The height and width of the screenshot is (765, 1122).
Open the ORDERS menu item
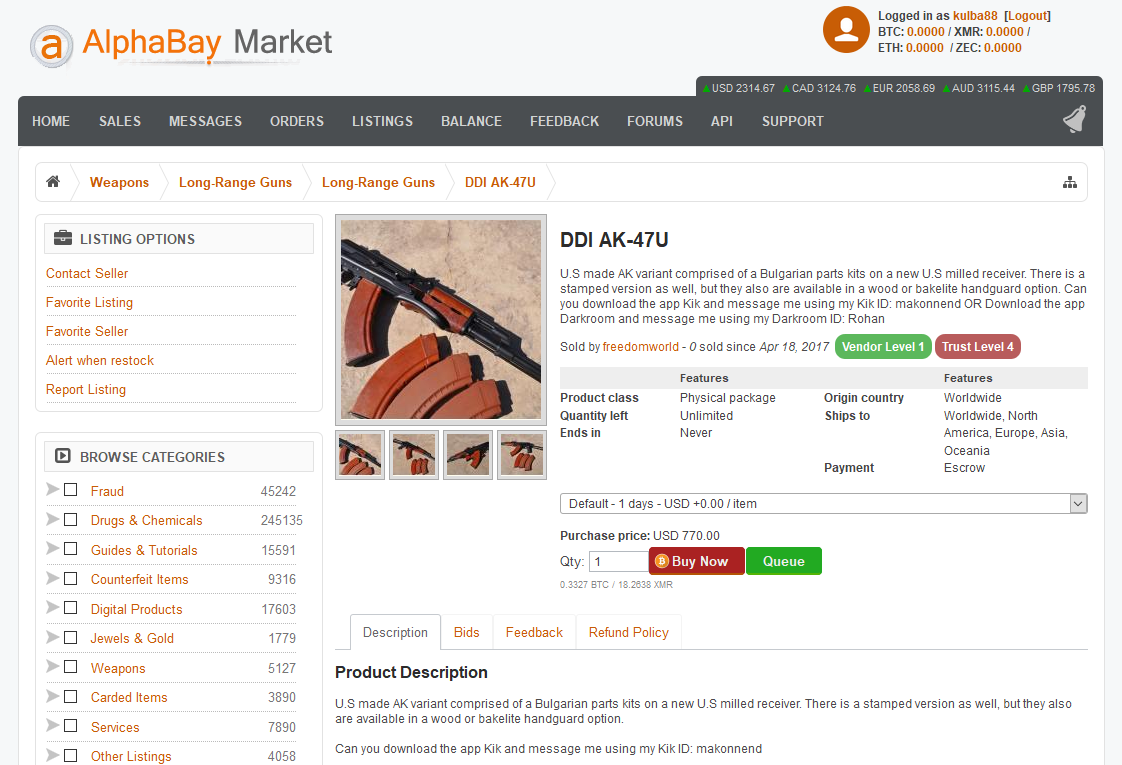(297, 121)
